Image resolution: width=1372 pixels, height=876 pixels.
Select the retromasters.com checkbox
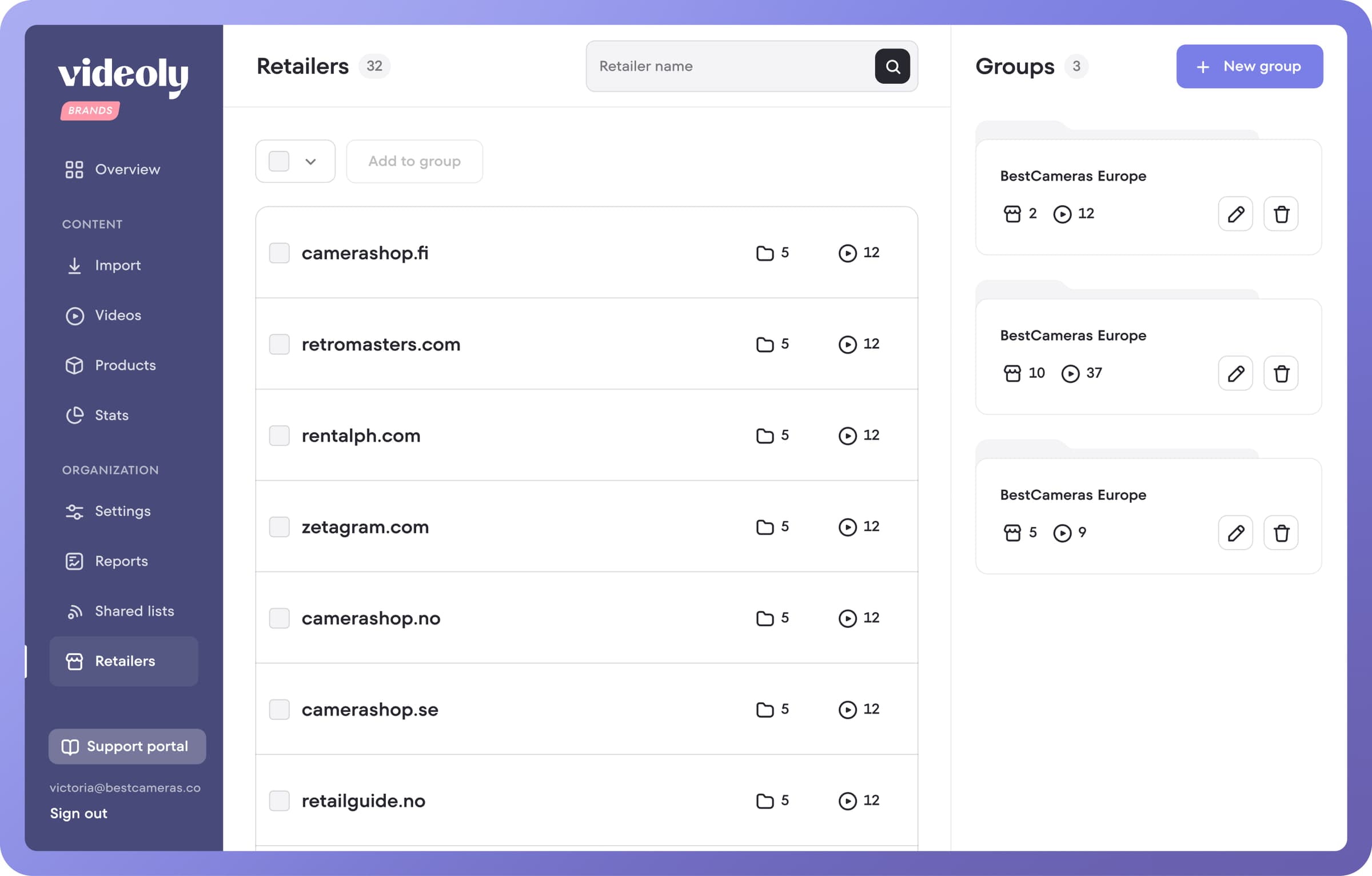(x=279, y=344)
